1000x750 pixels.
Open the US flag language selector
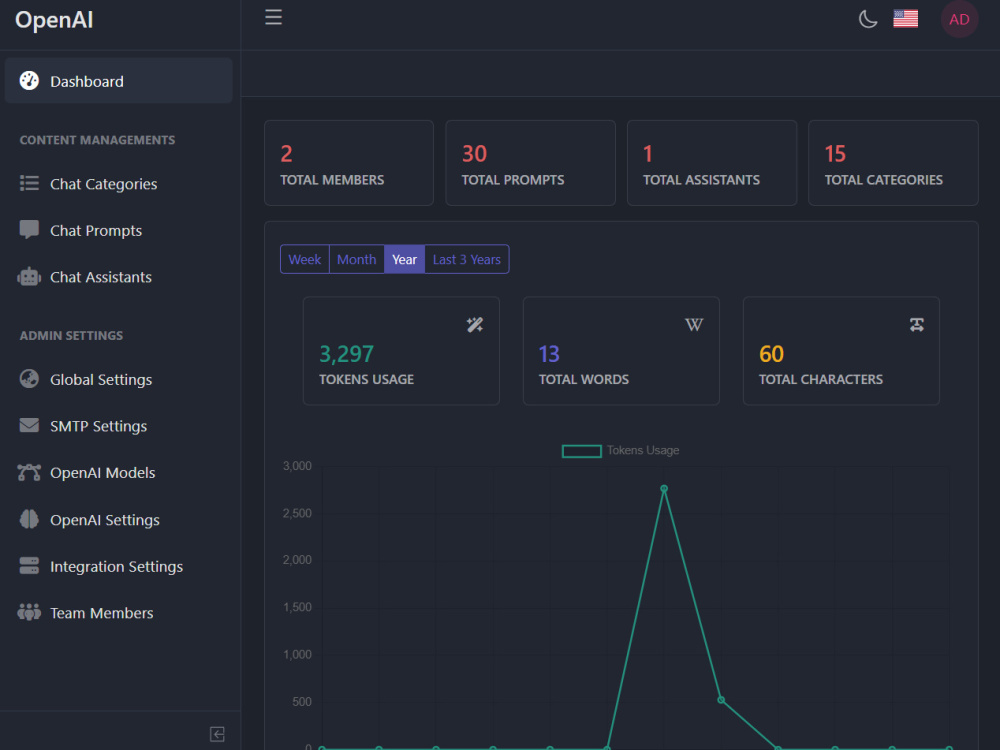pyautogui.click(x=905, y=19)
